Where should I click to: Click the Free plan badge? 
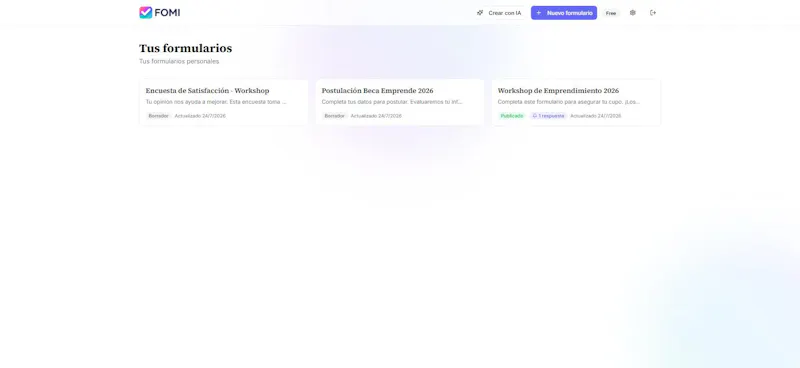pyautogui.click(x=611, y=13)
